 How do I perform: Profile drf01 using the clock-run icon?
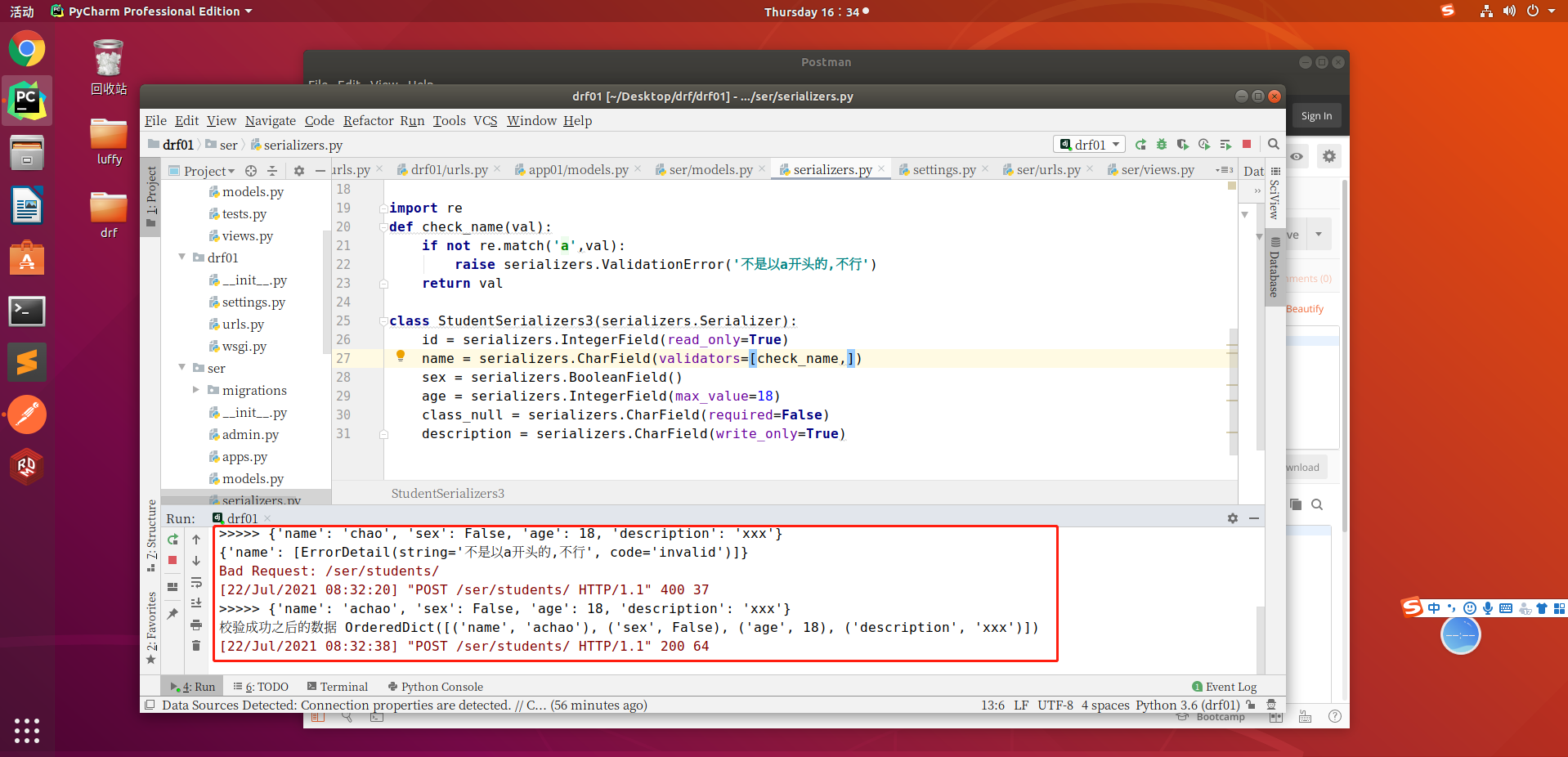coord(1204,145)
